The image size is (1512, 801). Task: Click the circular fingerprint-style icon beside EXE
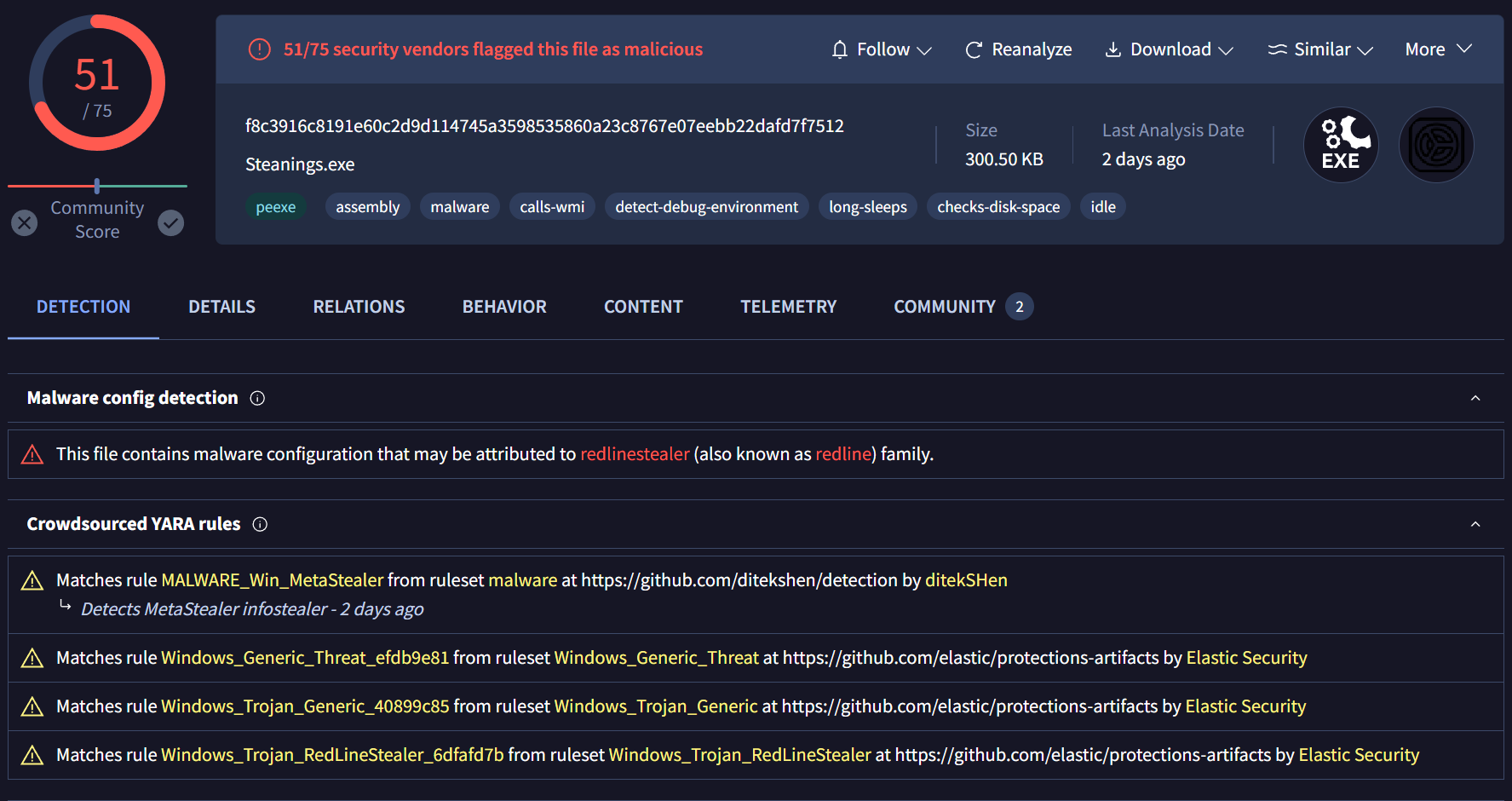[x=1436, y=145]
